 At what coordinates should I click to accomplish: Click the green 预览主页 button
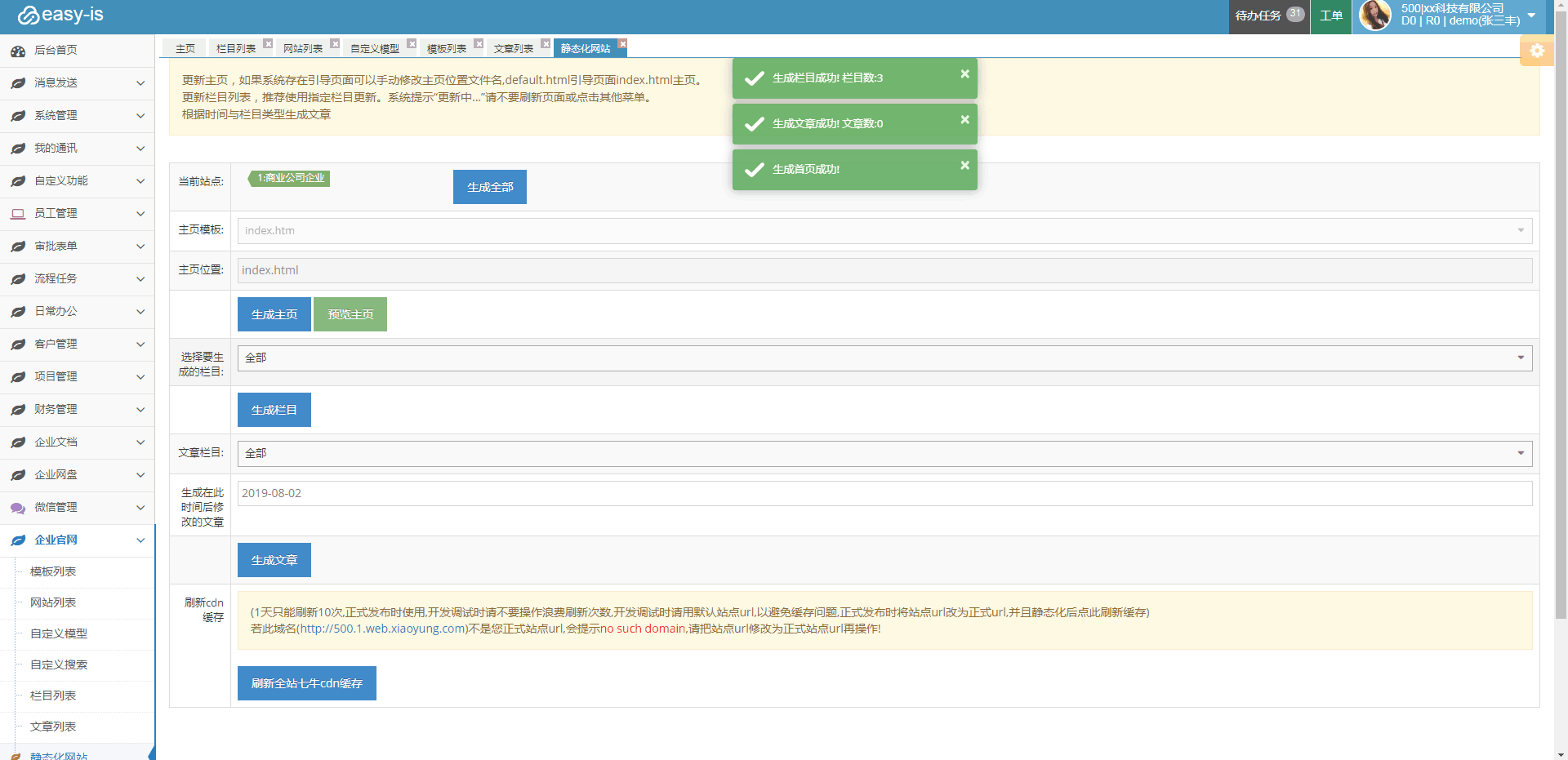pyautogui.click(x=350, y=314)
